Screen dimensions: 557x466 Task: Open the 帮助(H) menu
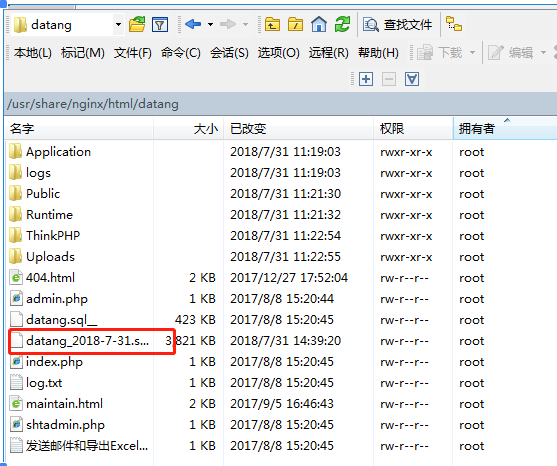coord(378,53)
